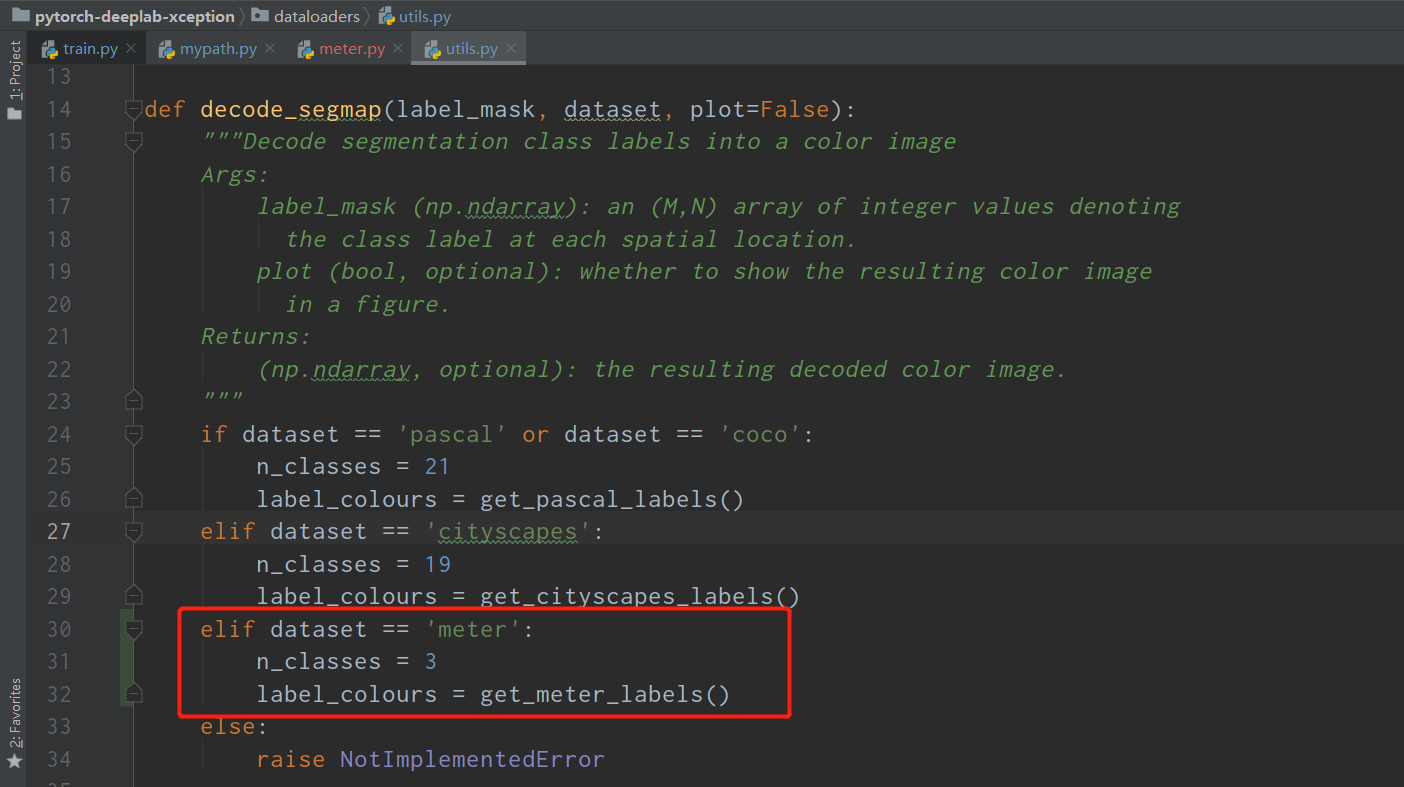Image resolution: width=1404 pixels, height=787 pixels.
Task: Close the utils.py editor tab
Action: click(510, 47)
